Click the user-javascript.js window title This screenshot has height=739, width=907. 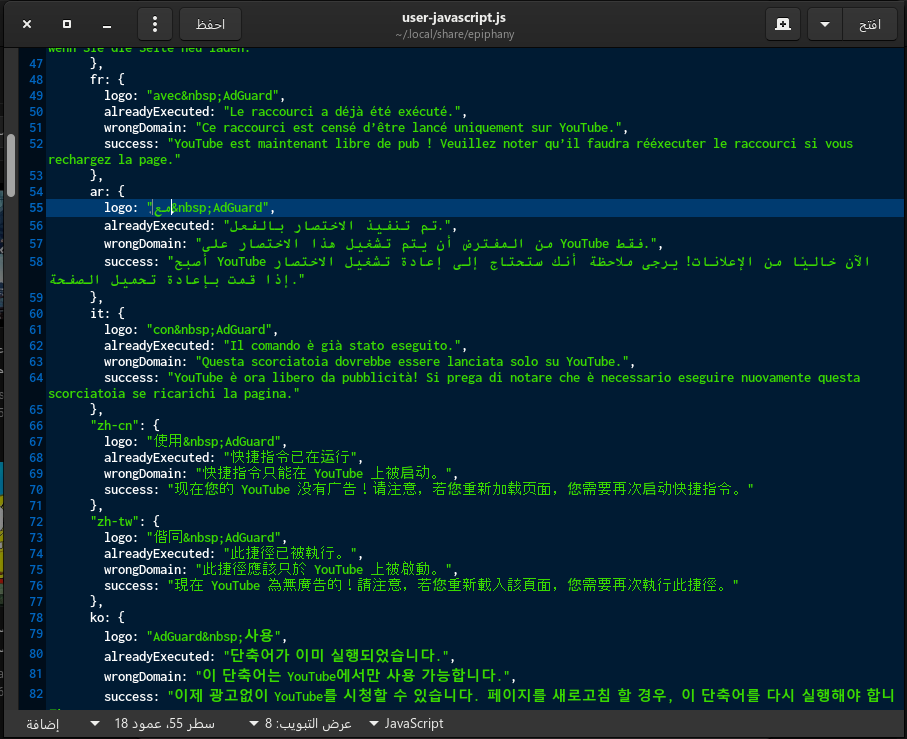pyautogui.click(x=452, y=16)
